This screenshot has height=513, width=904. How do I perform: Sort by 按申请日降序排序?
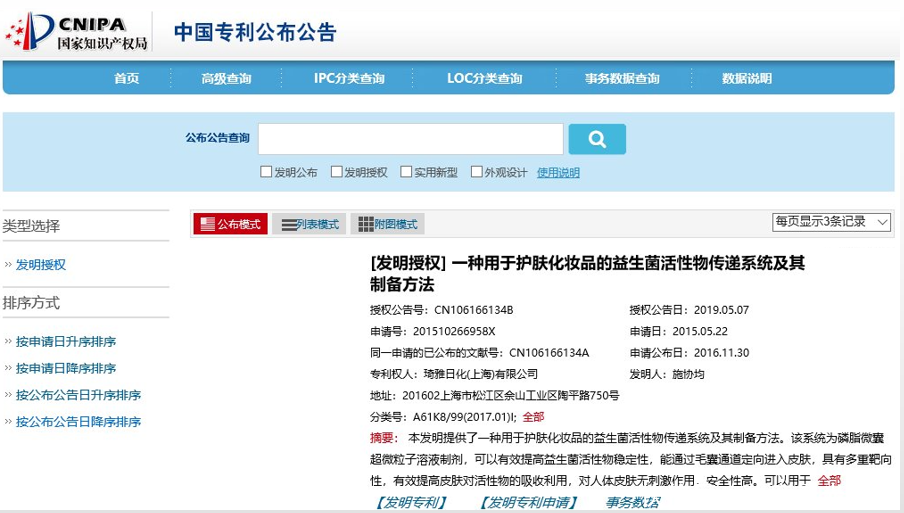[x=66, y=368]
